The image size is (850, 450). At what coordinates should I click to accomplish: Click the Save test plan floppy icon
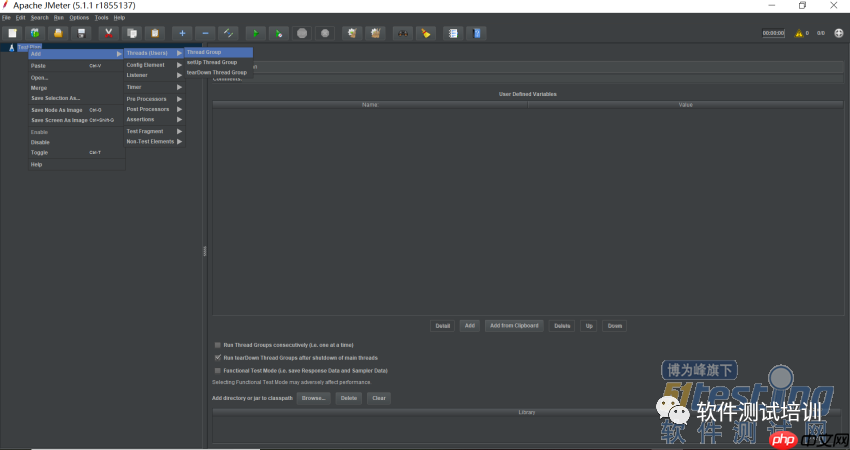pos(82,33)
